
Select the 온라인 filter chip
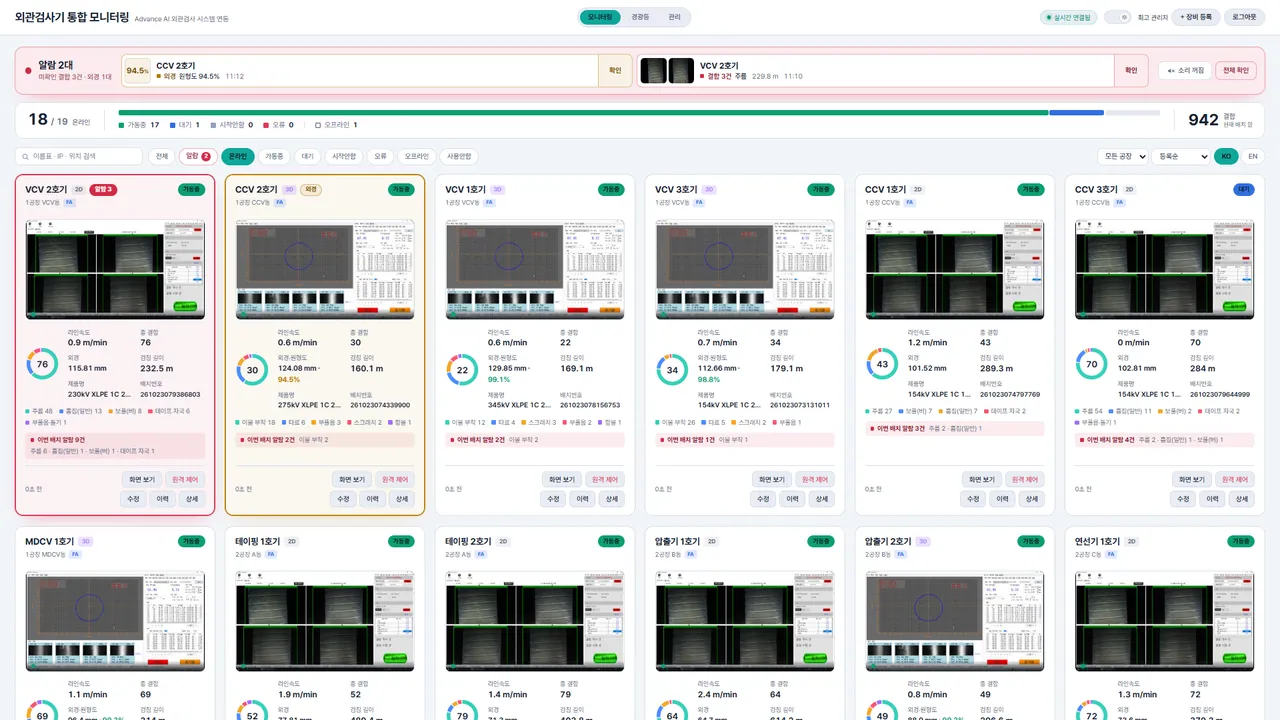point(238,156)
